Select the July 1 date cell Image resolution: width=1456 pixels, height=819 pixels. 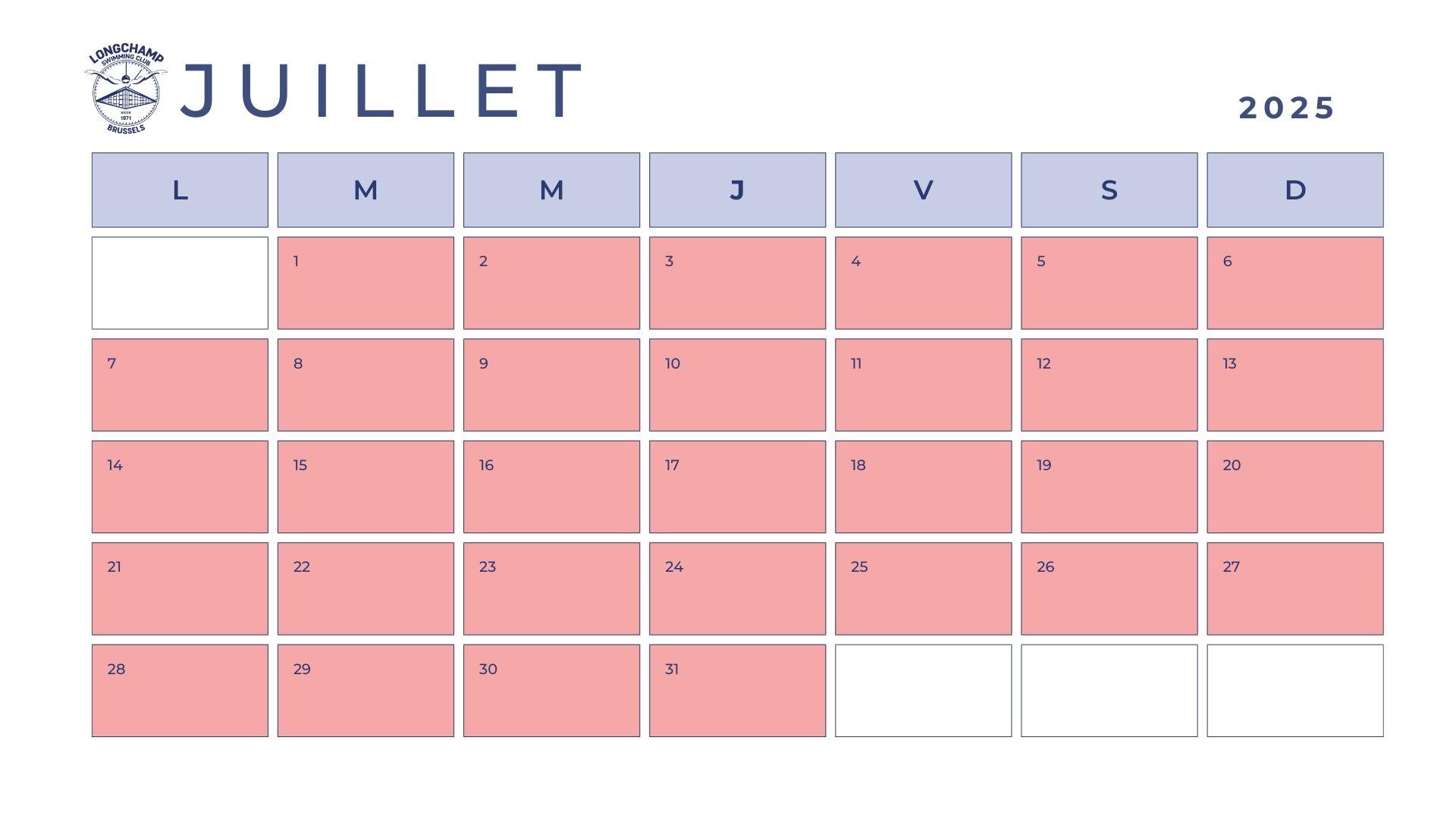366,283
